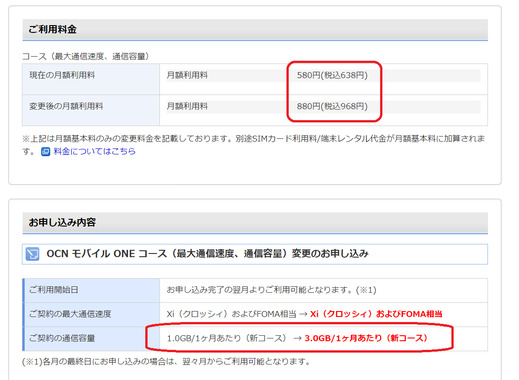The image size is (519, 380).
Task: Select the コース（最大通信速度、通信容量） caption
Action: coord(86,56)
